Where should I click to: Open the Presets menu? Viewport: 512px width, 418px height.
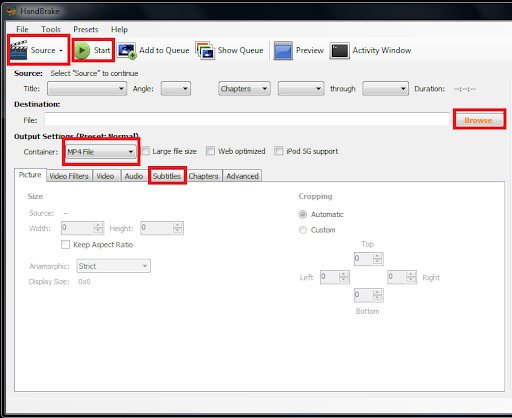click(86, 29)
